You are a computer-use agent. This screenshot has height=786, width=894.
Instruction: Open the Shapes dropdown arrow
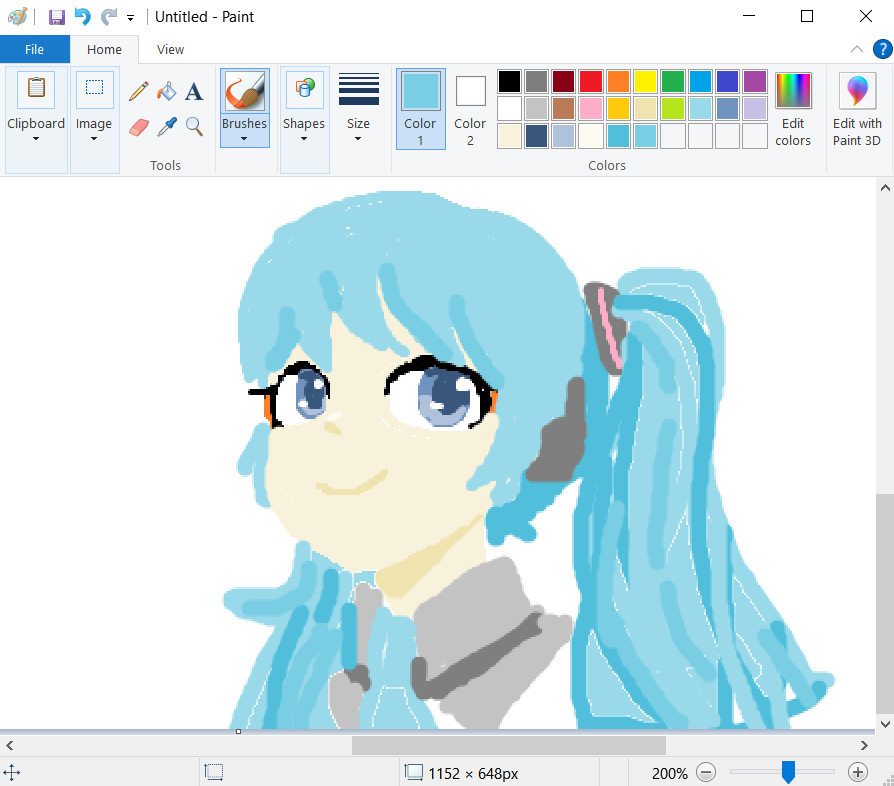[304, 139]
